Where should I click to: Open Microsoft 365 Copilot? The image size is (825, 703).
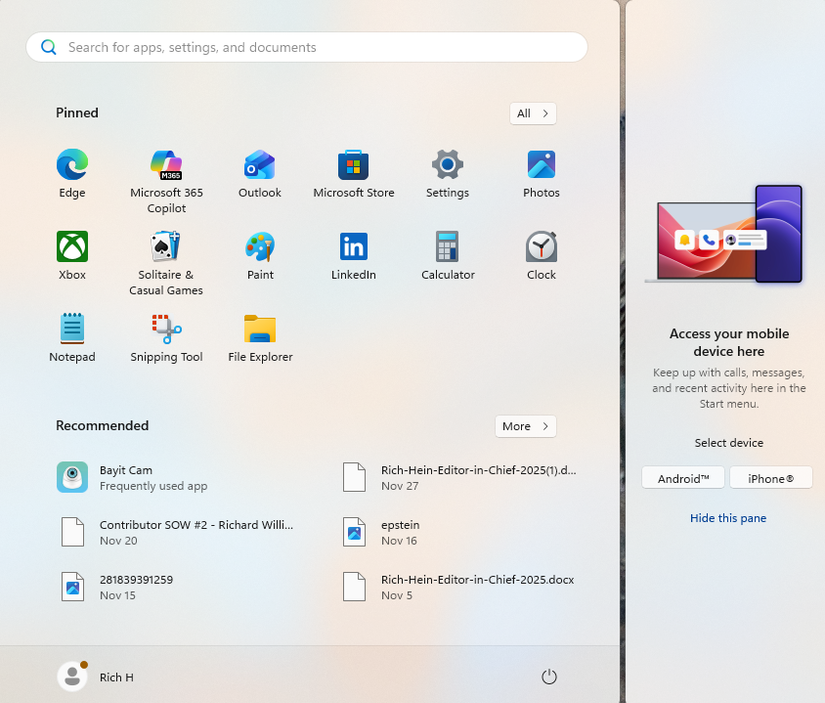click(x=165, y=165)
